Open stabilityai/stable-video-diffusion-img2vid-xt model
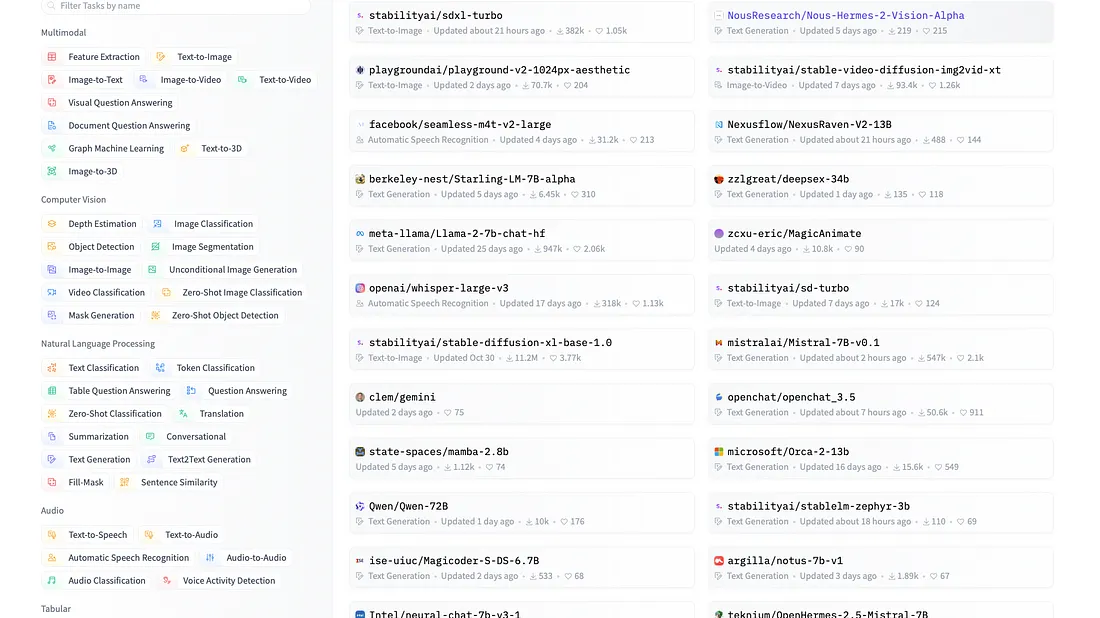The height and width of the screenshot is (618, 1100). [880, 77]
